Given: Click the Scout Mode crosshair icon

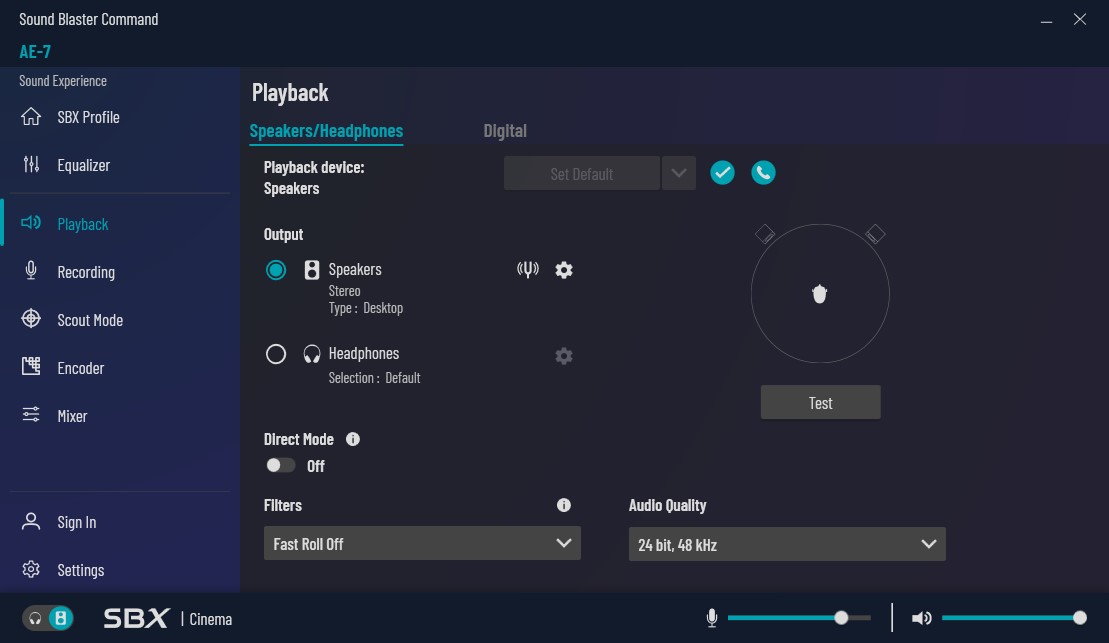Looking at the screenshot, I should 31,319.
